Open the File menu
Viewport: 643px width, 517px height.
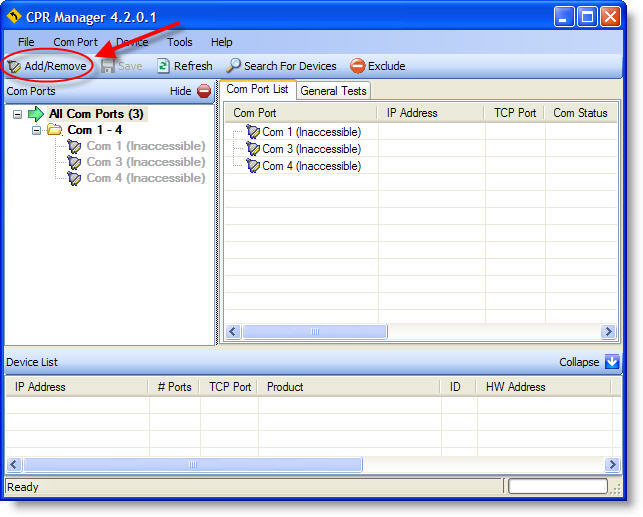pos(26,42)
